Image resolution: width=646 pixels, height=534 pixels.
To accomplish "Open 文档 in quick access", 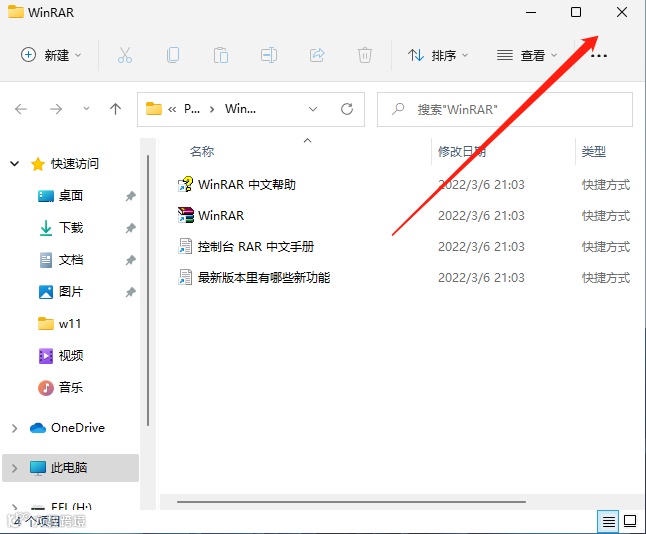I will [70, 260].
